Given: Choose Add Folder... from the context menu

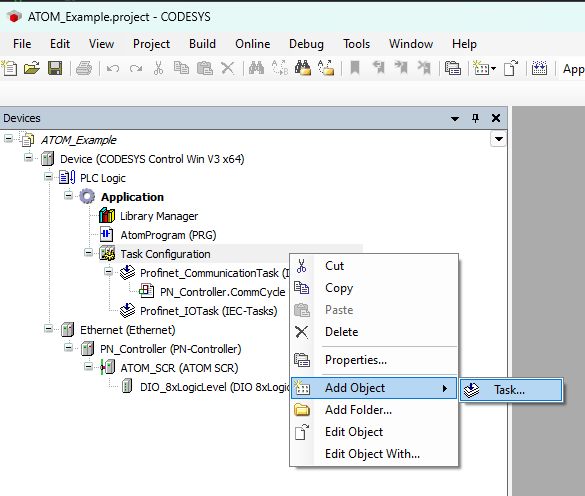Looking at the screenshot, I should pos(374,410).
